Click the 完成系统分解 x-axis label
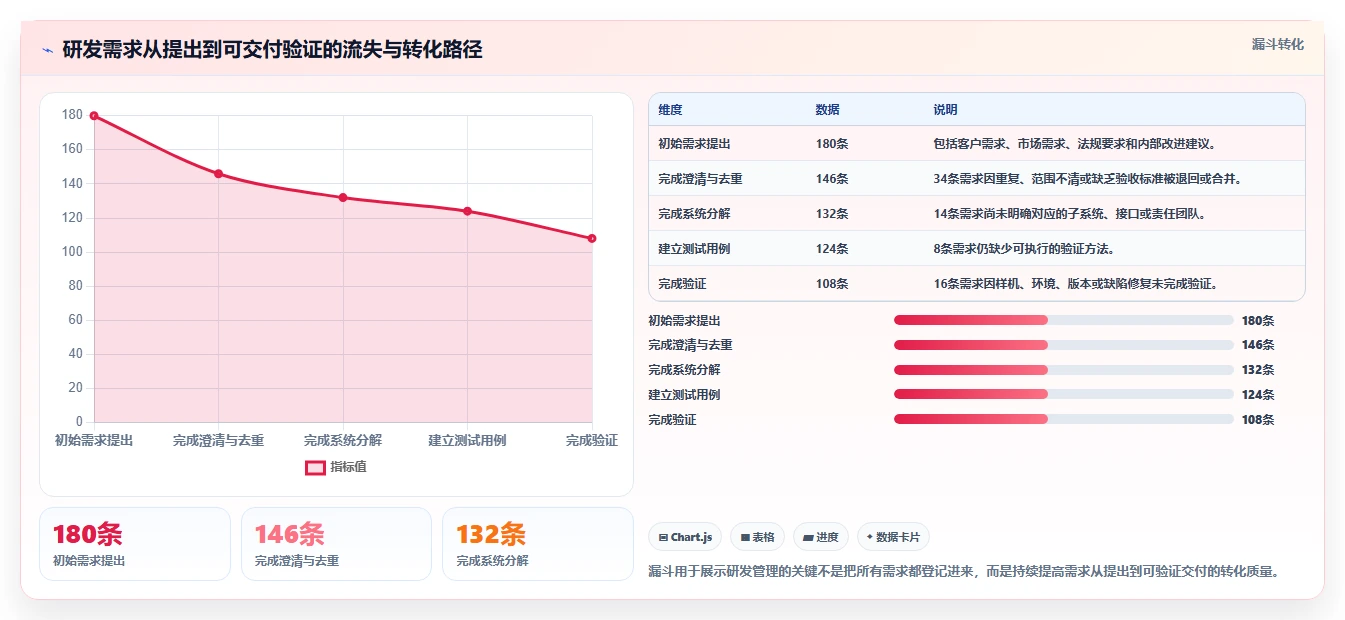The width and height of the screenshot is (1345, 620). point(343,440)
